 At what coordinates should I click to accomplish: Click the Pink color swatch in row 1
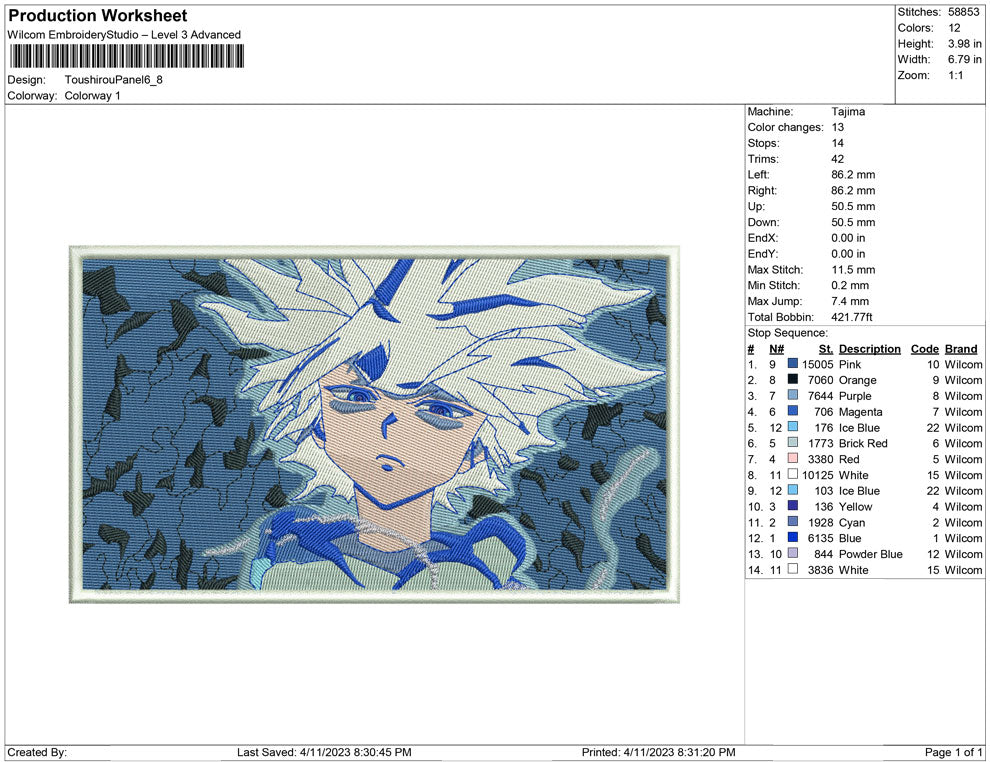tap(792, 364)
